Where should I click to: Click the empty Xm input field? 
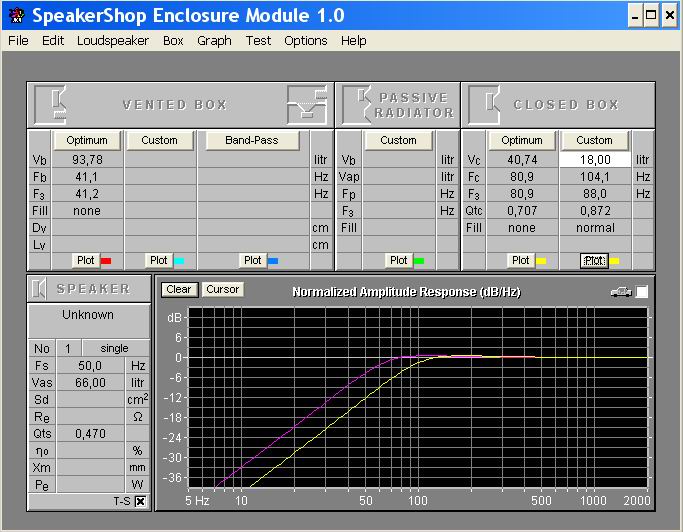click(x=90, y=468)
